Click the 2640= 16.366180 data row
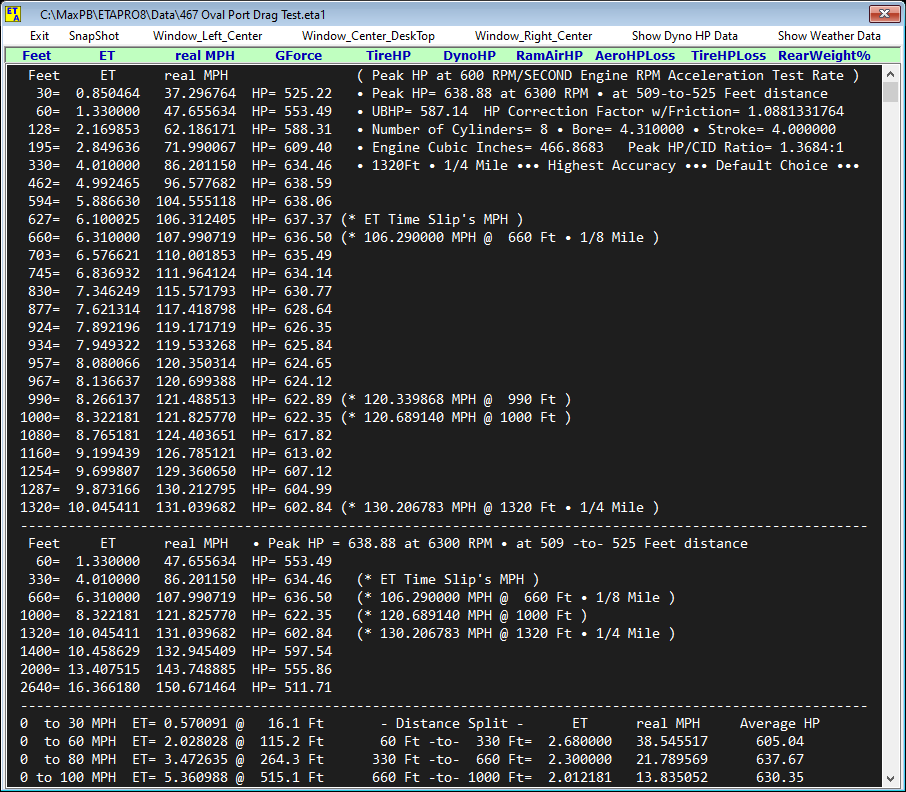The width and height of the screenshot is (906, 792). (176, 687)
